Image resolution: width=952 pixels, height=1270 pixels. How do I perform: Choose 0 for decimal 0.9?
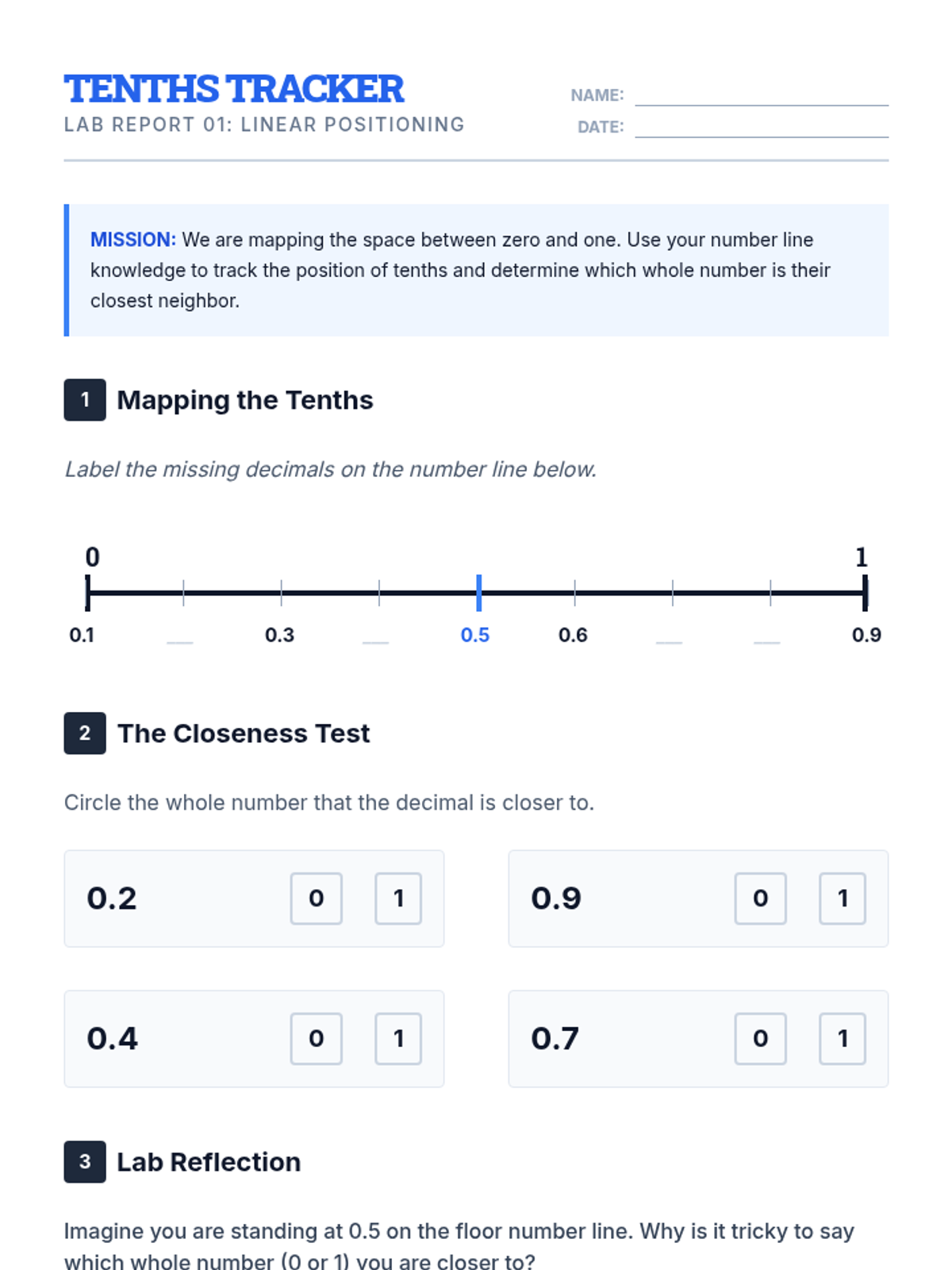pyautogui.click(x=760, y=899)
